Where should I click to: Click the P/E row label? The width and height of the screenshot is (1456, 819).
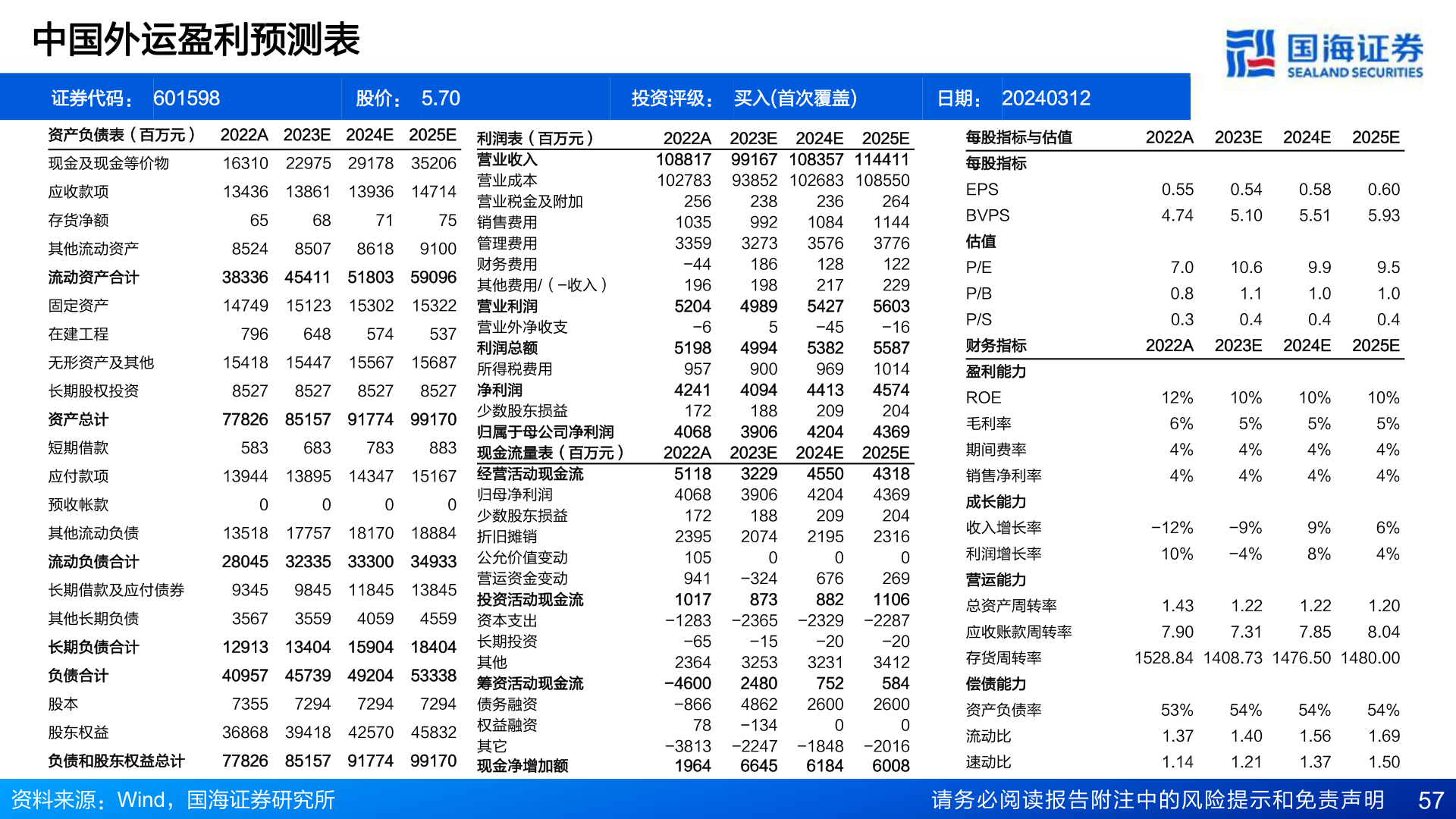click(978, 268)
